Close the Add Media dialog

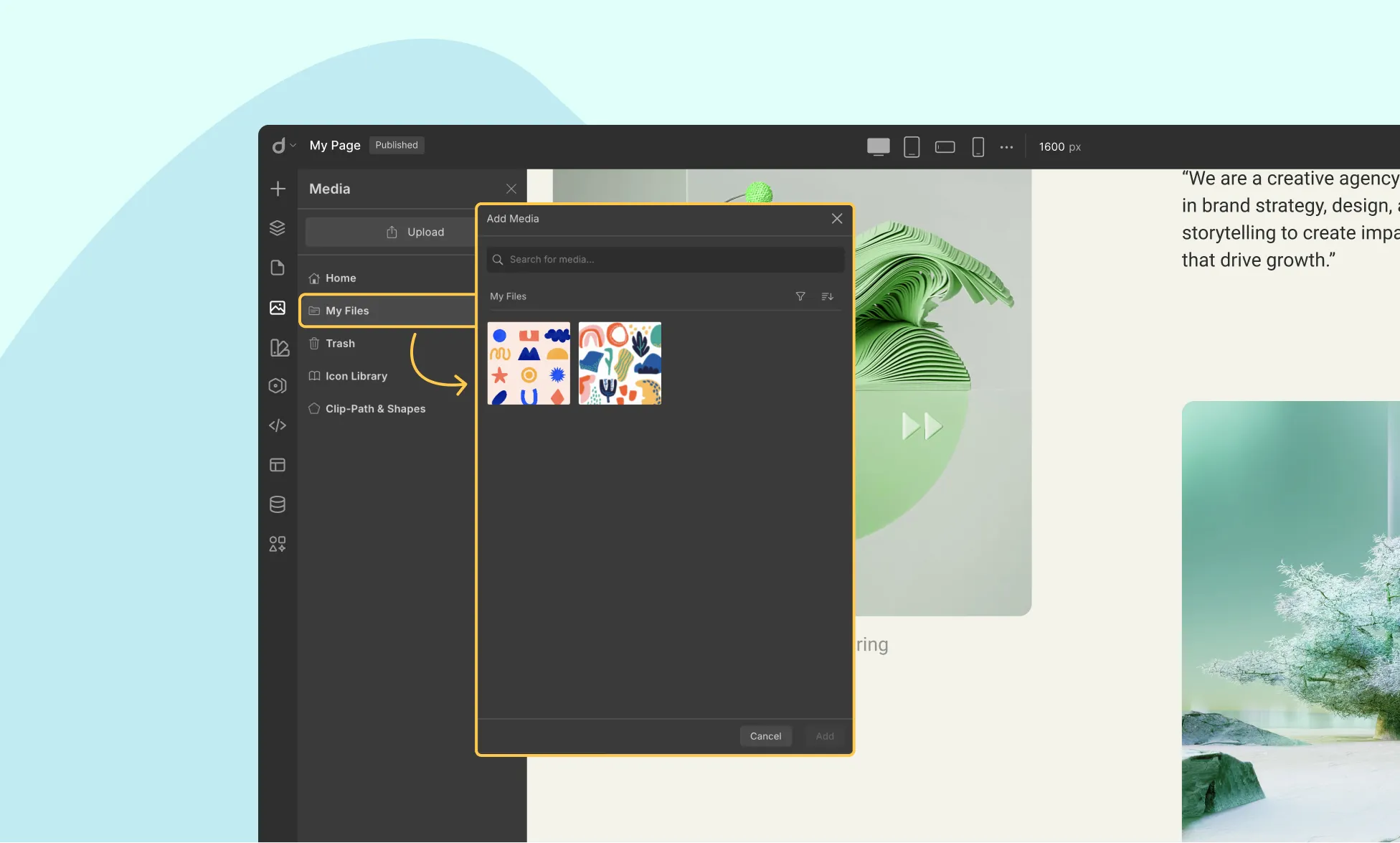click(x=837, y=218)
